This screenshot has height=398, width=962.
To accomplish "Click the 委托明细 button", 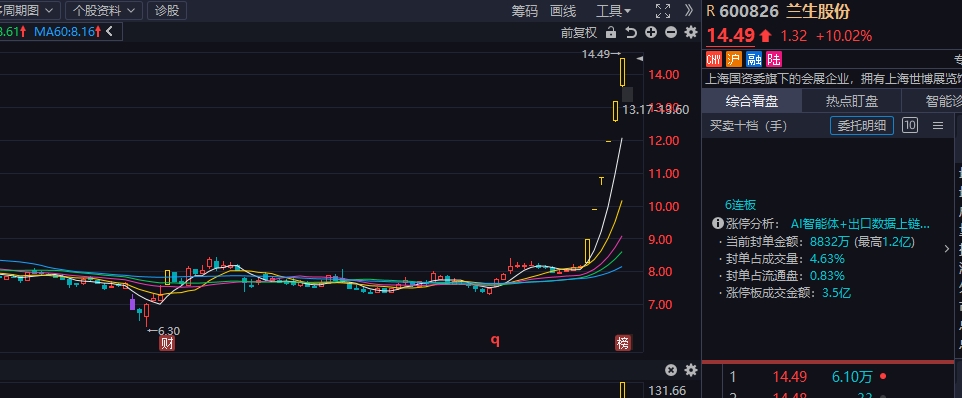I will tap(862, 126).
